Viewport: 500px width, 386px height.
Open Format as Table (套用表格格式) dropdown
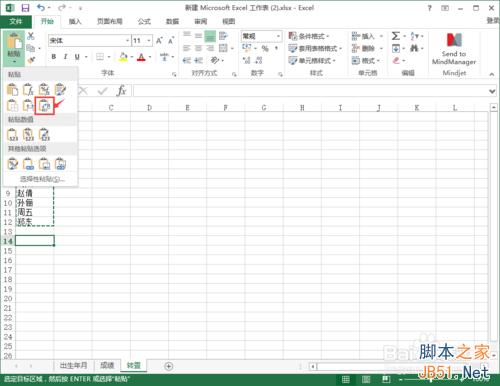315,48
